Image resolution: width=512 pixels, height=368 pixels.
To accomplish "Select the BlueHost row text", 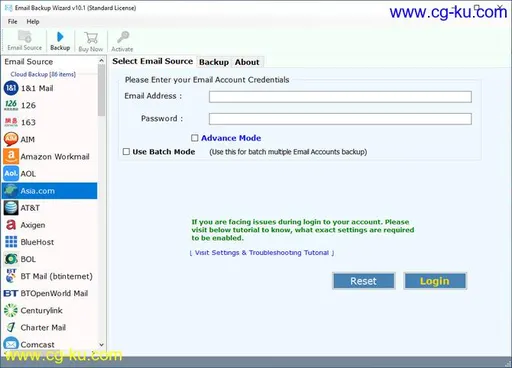I will [37, 242].
